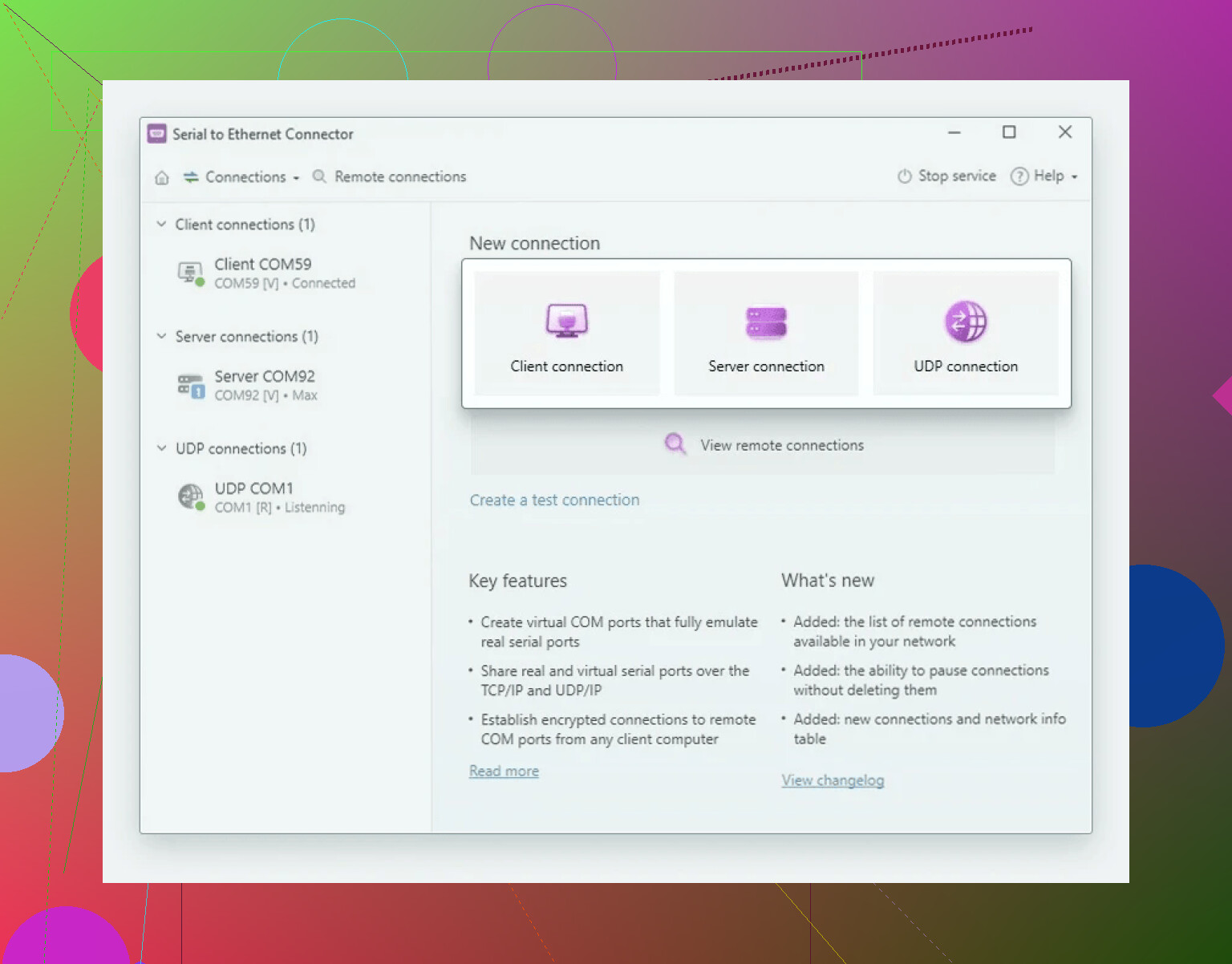Click 'Share real and virtual serial ports' text
The width and height of the screenshot is (1232, 964).
(x=615, y=680)
